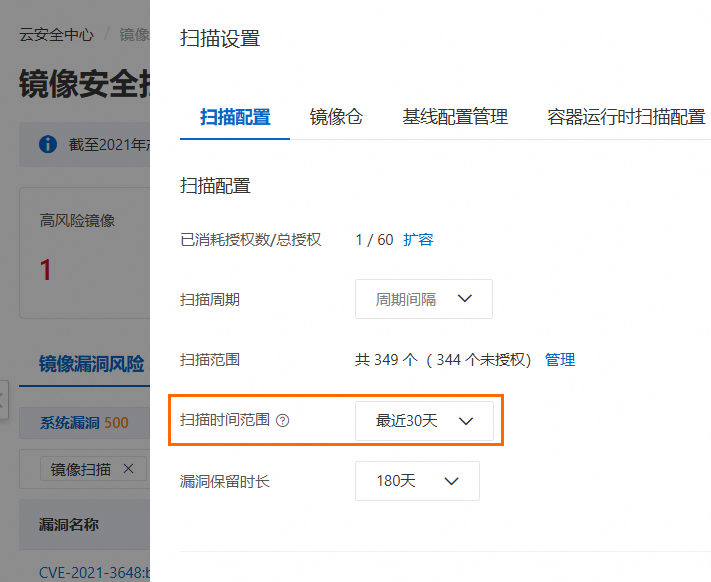711x582 pixels.
Task: Click the 高风险镜像 count 1
Action: pyautogui.click(x=45, y=270)
